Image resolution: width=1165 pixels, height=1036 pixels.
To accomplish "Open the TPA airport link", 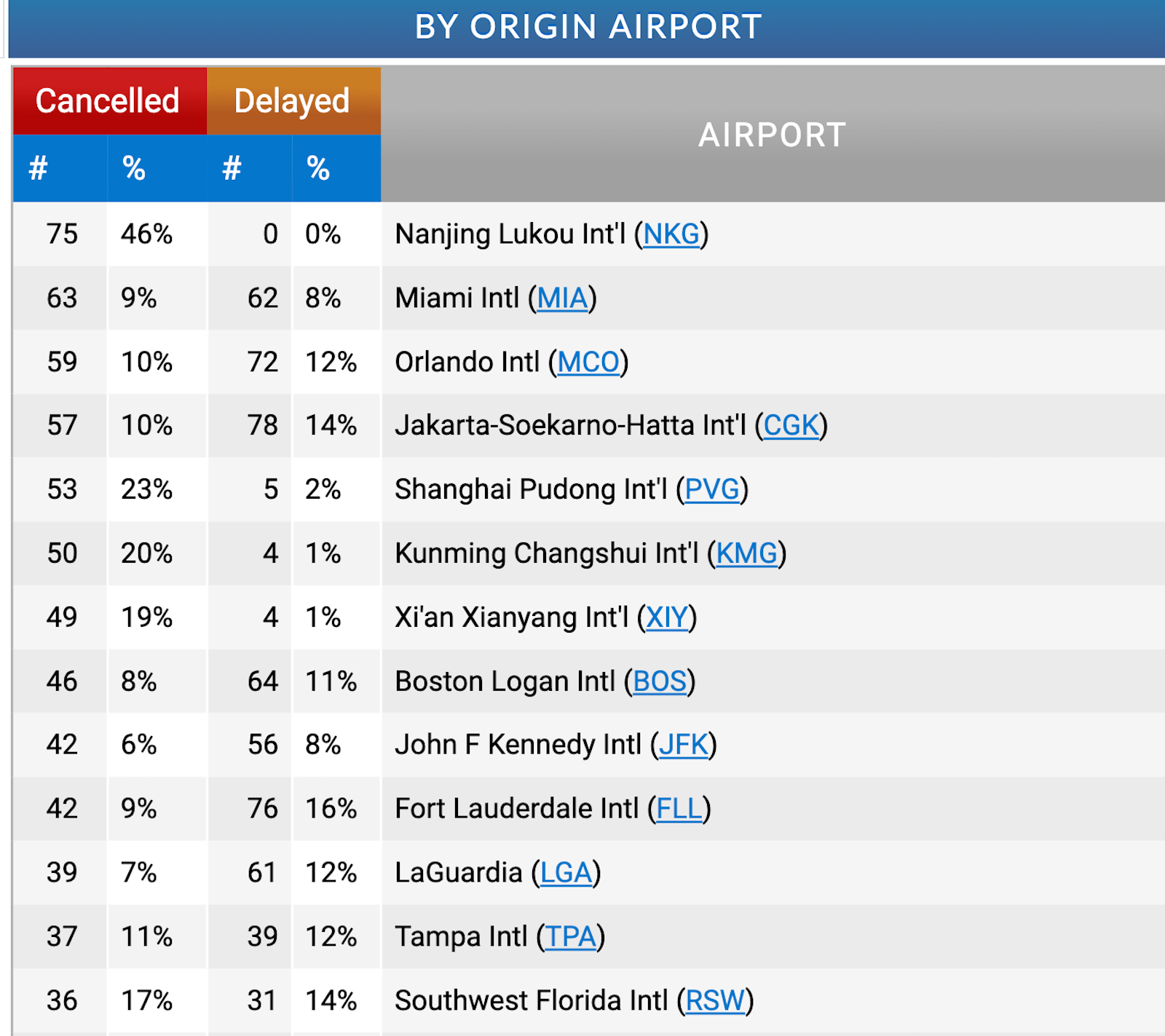I will click(571, 936).
